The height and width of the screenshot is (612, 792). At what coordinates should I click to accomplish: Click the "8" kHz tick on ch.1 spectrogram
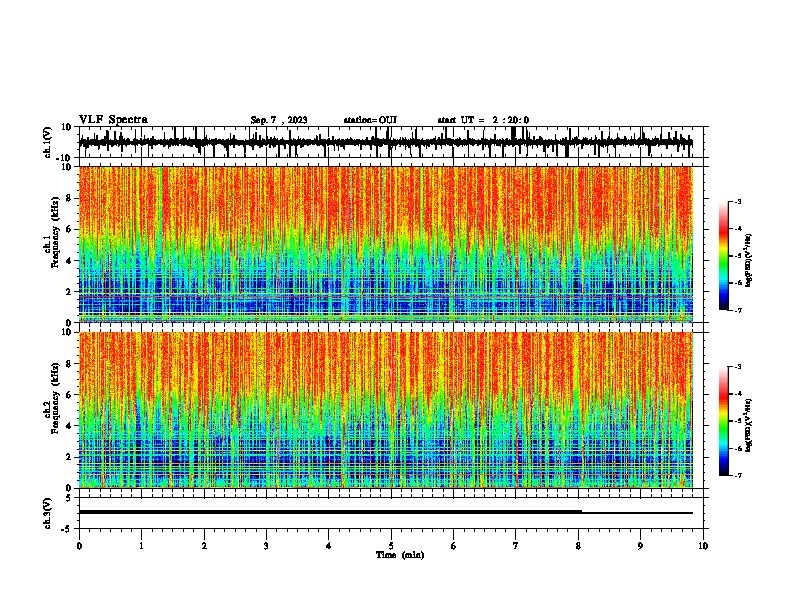[x=69, y=198]
